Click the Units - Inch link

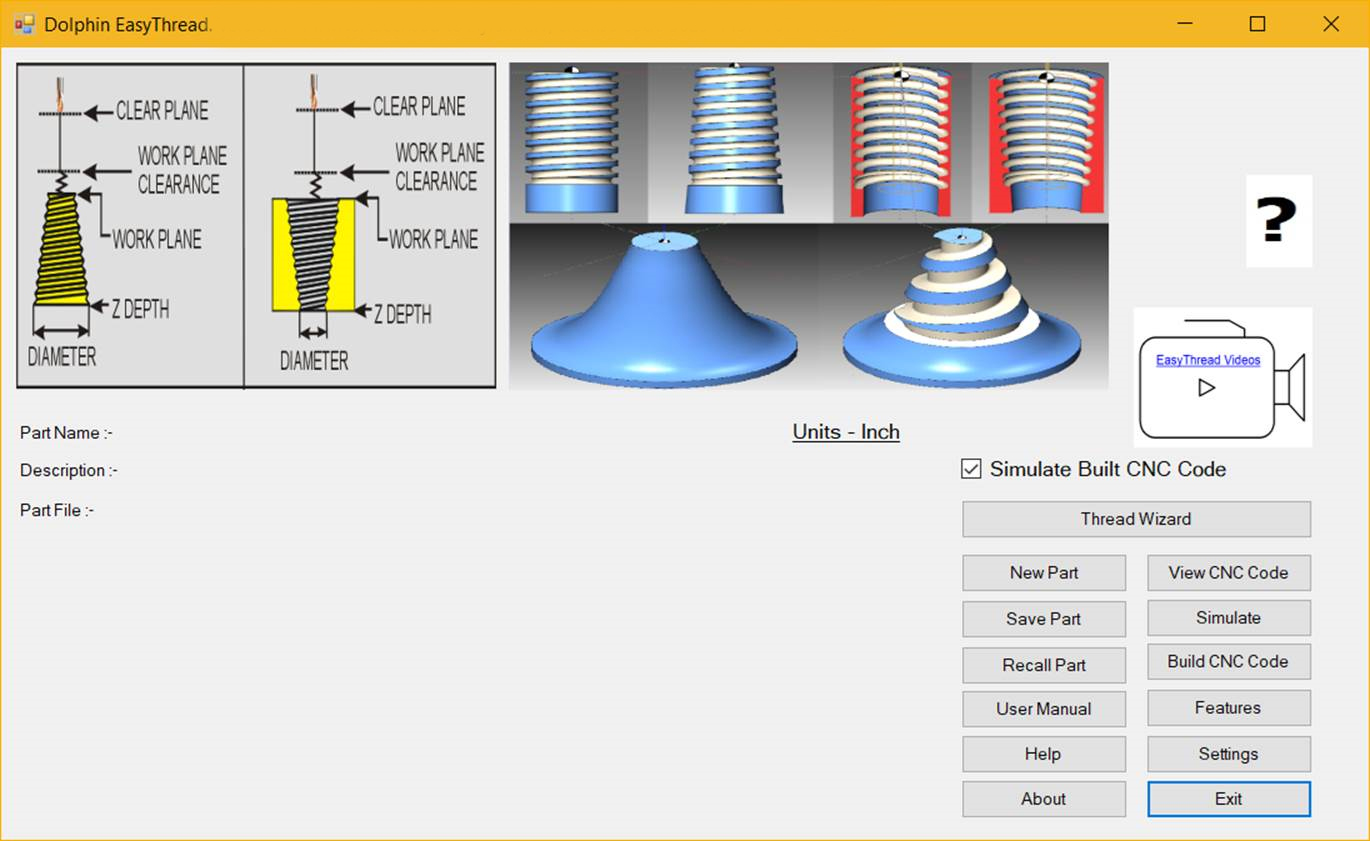(845, 432)
